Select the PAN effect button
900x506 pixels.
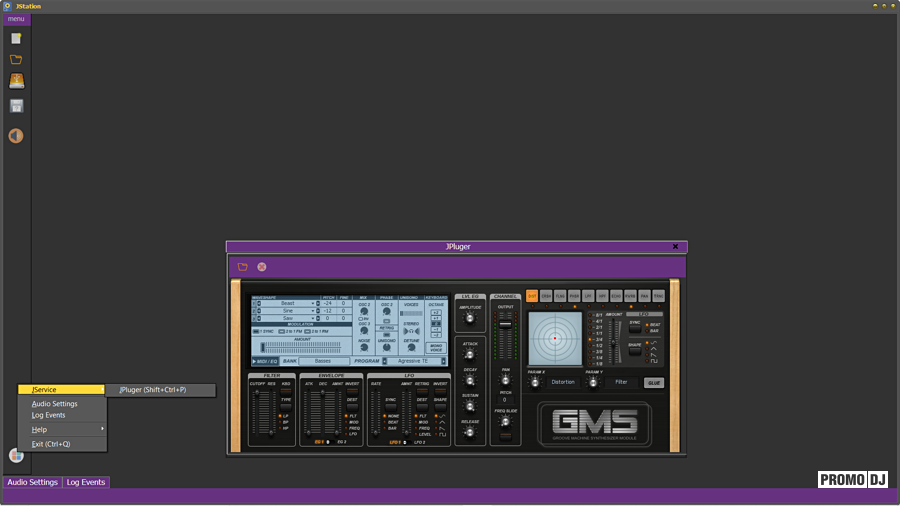tap(645, 296)
